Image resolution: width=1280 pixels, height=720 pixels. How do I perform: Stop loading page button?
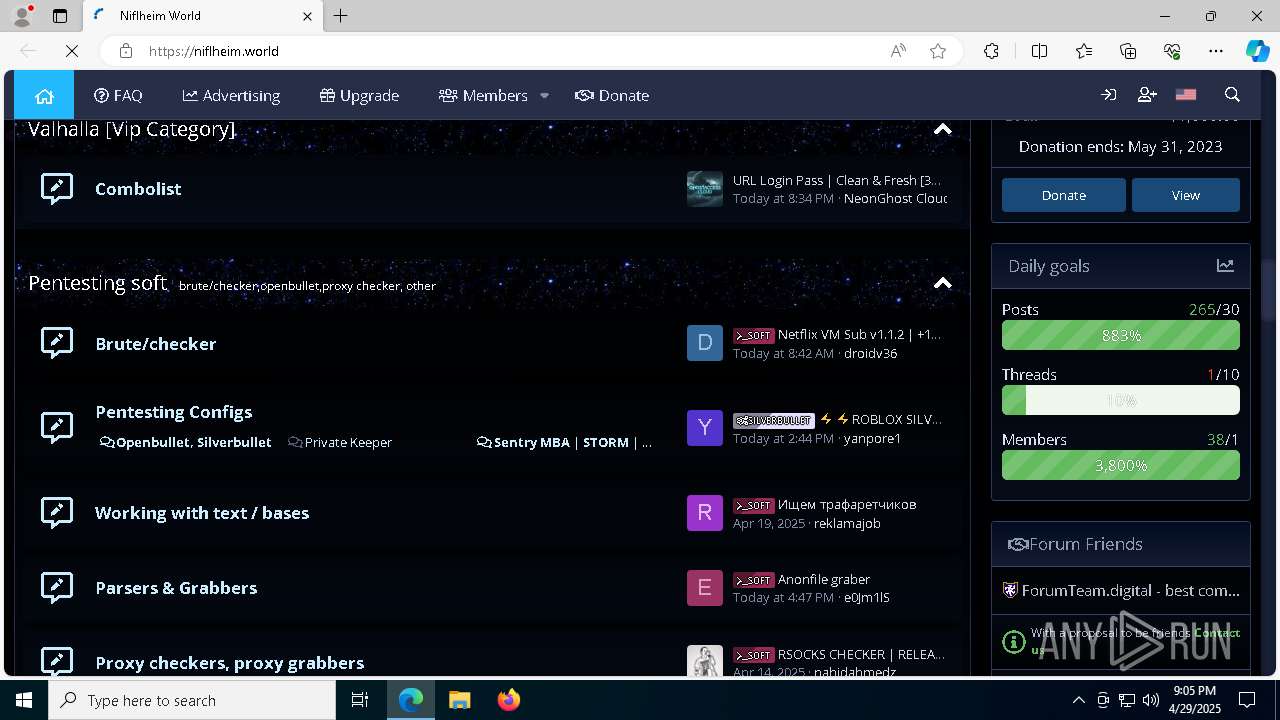click(x=72, y=51)
